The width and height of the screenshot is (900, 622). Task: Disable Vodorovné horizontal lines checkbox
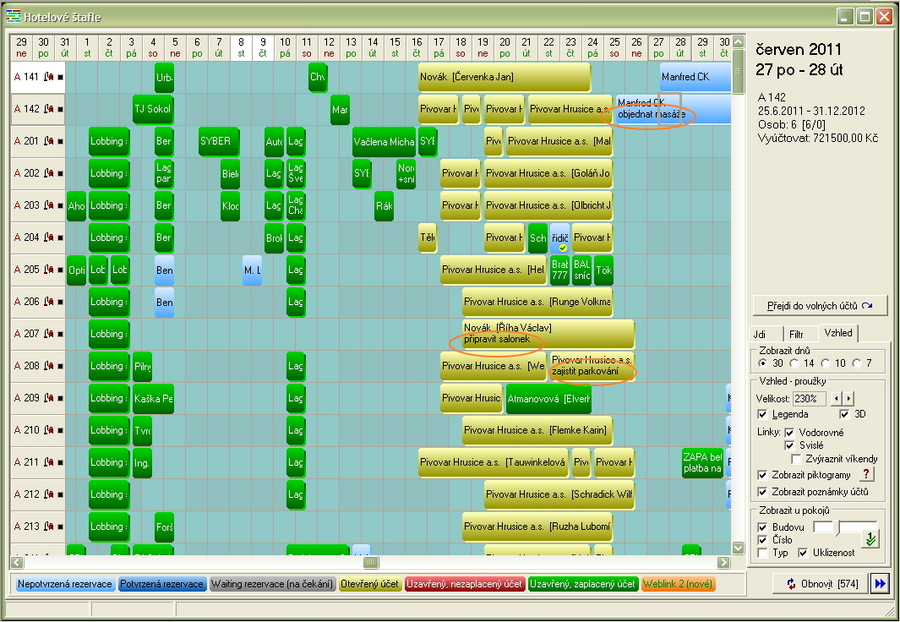coord(789,433)
